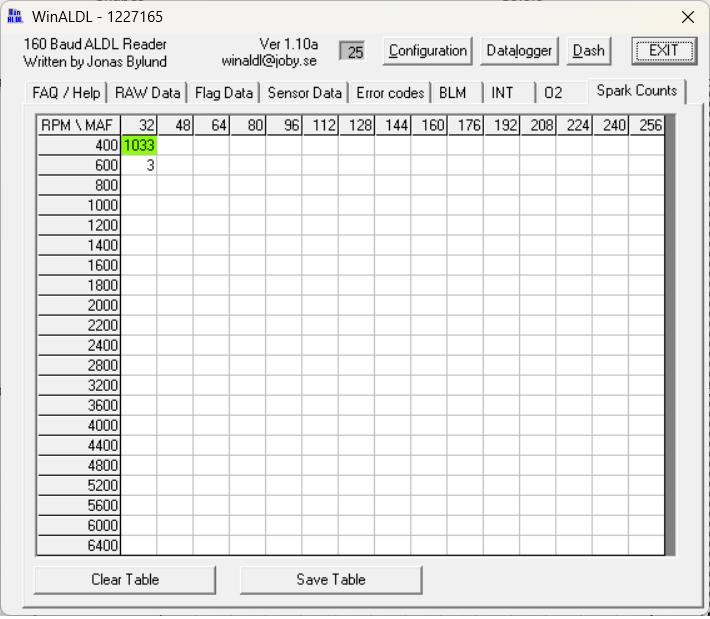Click the Spark Counts tab
This screenshot has width=710, height=619.
point(637,91)
